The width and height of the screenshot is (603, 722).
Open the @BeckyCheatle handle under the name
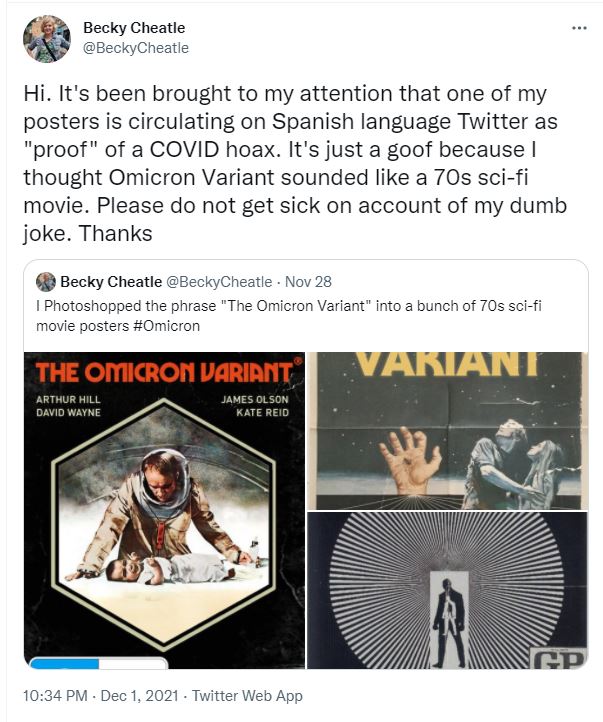pos(136,48)
